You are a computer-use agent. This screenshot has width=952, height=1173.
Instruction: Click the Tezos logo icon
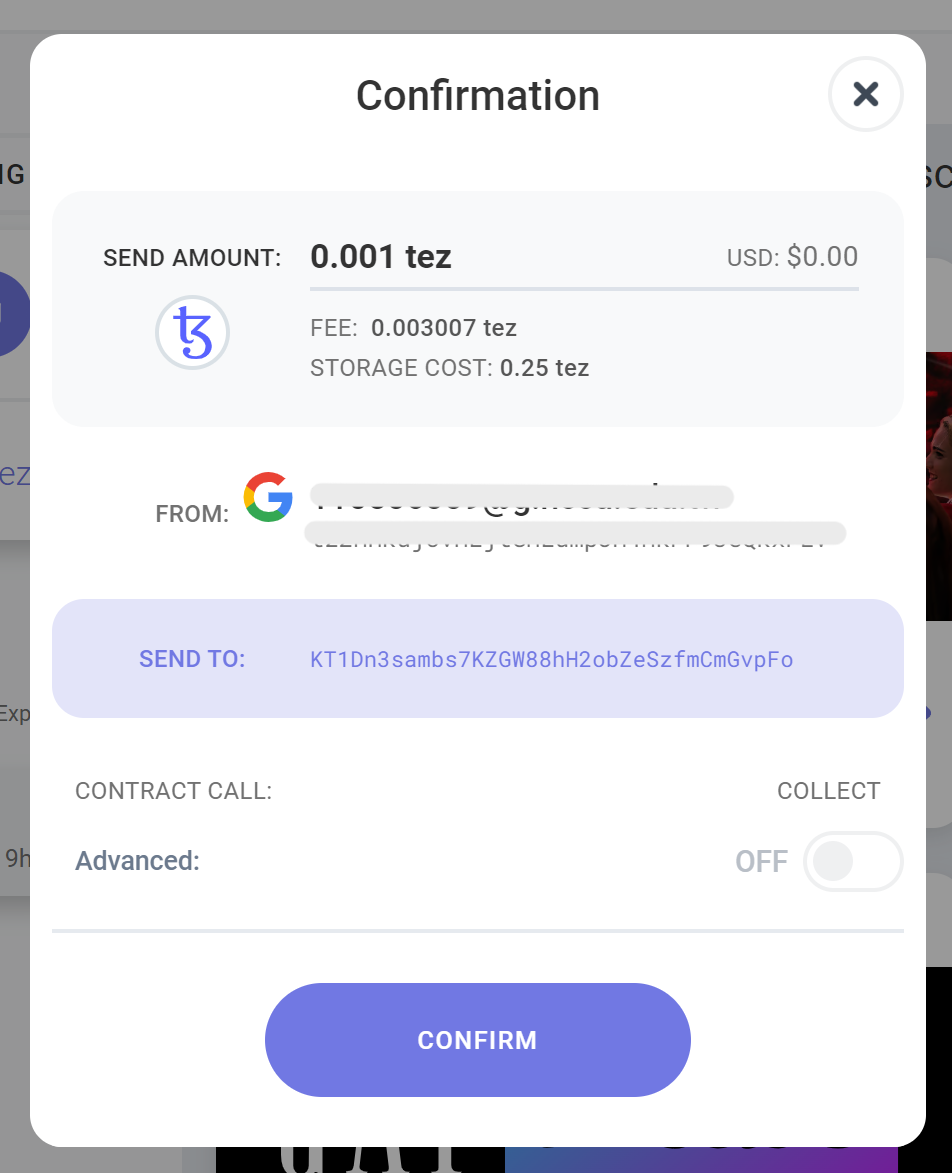[192, 332]
